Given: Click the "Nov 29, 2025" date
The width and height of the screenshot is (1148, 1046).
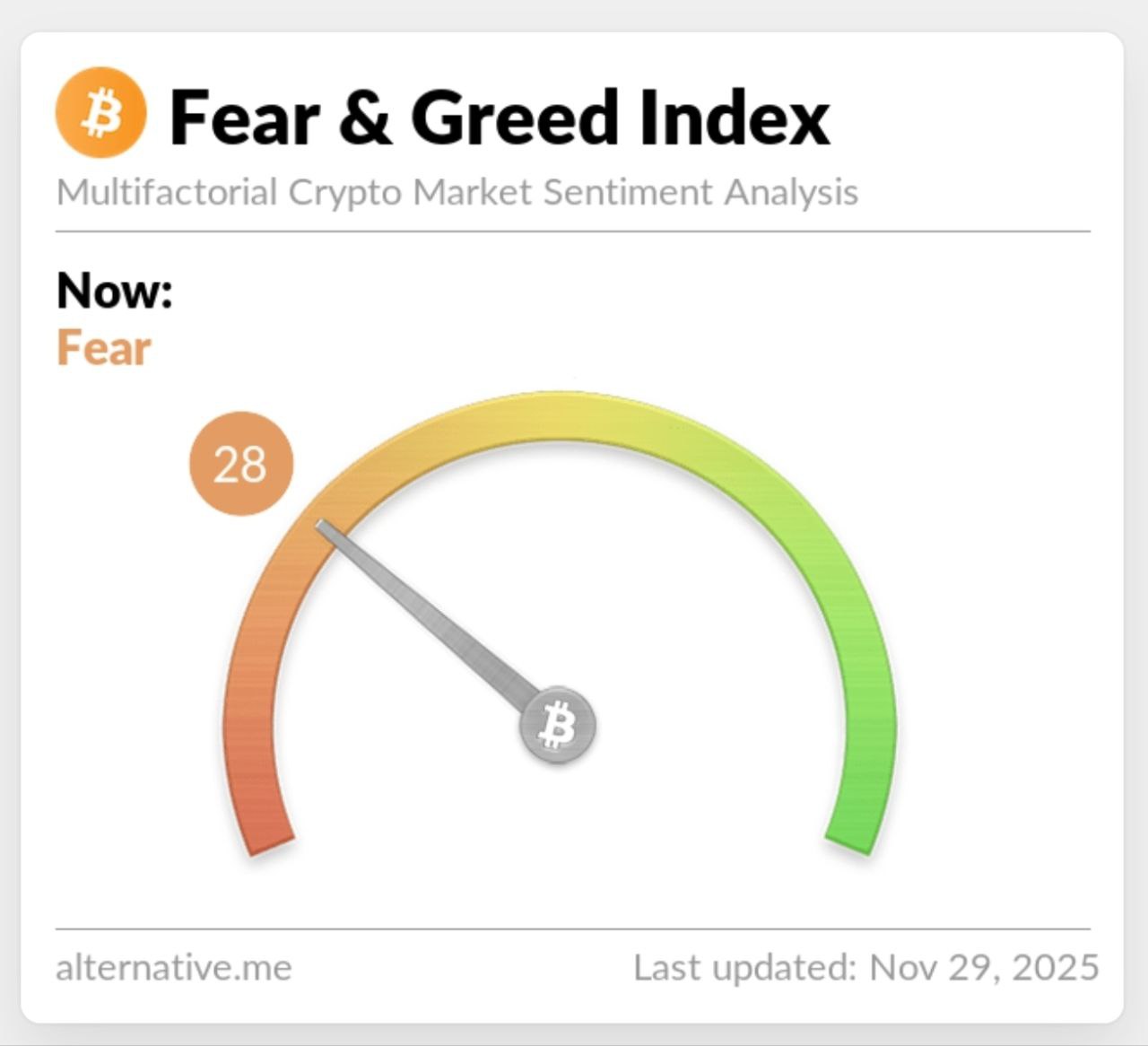Looking at the screenshot, I should click(x=984, y=968).
